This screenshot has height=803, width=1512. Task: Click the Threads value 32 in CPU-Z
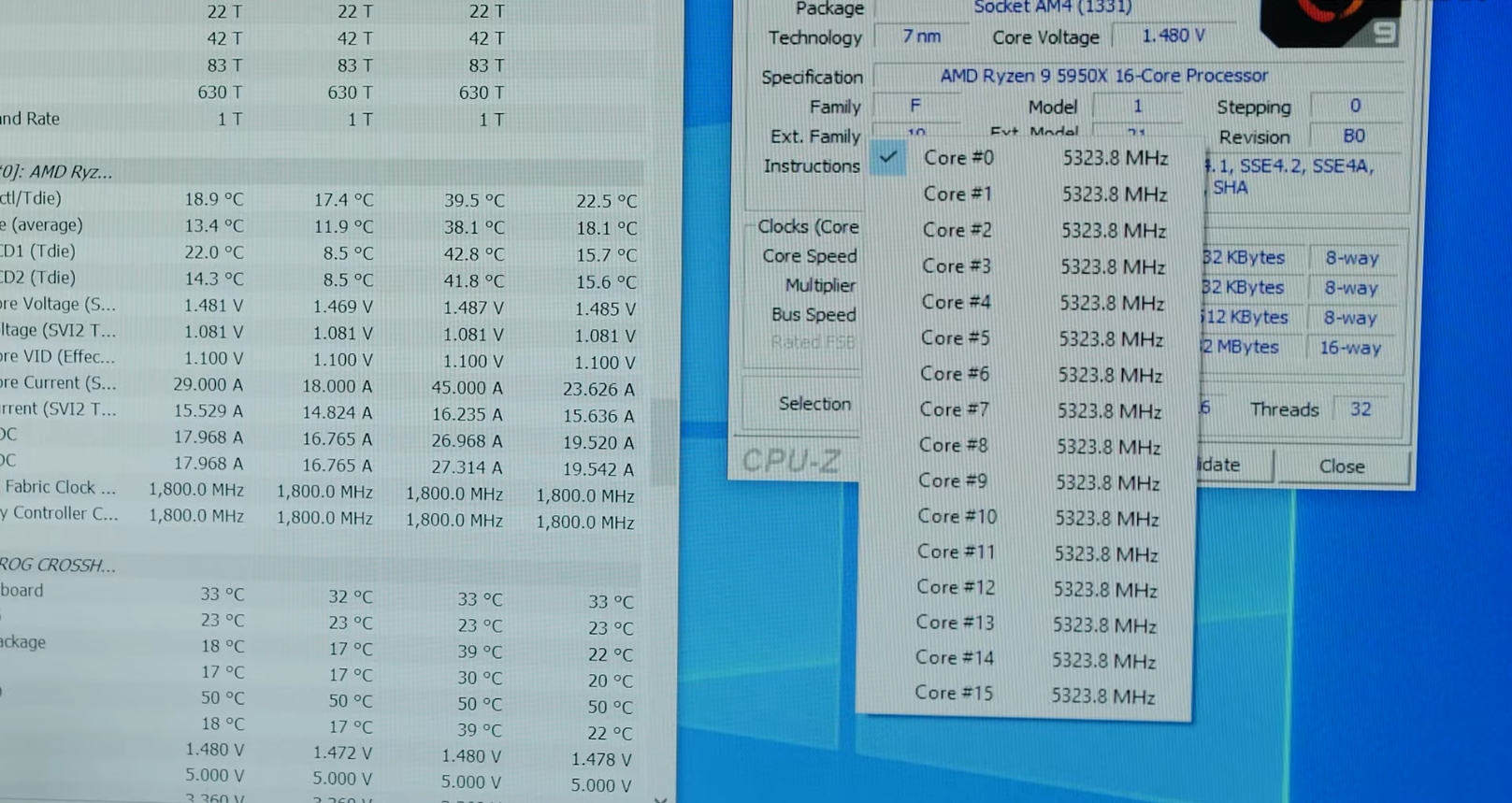tap(1361, 409)
